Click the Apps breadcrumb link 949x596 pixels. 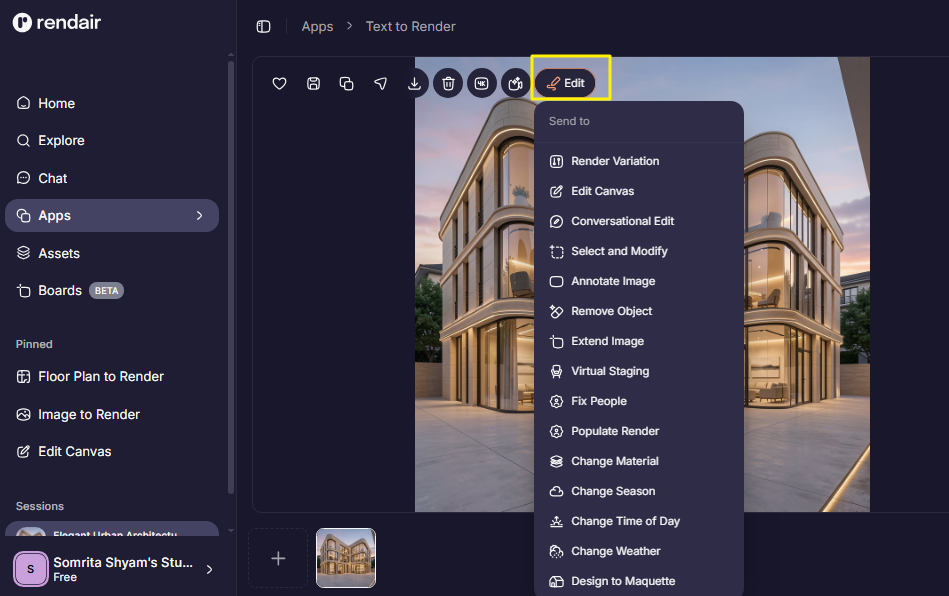click(x=317, y=27)
